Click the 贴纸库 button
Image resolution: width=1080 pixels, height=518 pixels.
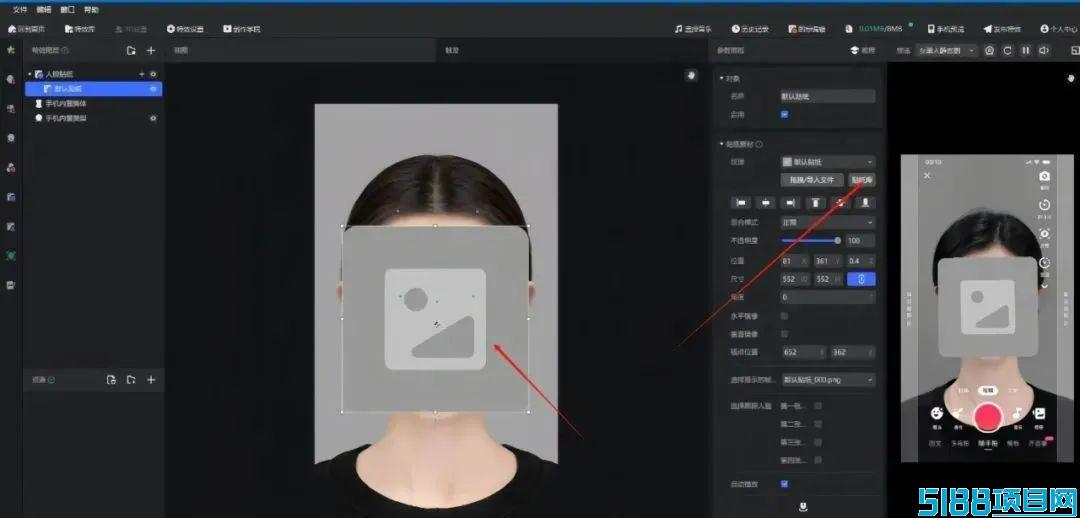pyautogui.click(x=862, y=180)
